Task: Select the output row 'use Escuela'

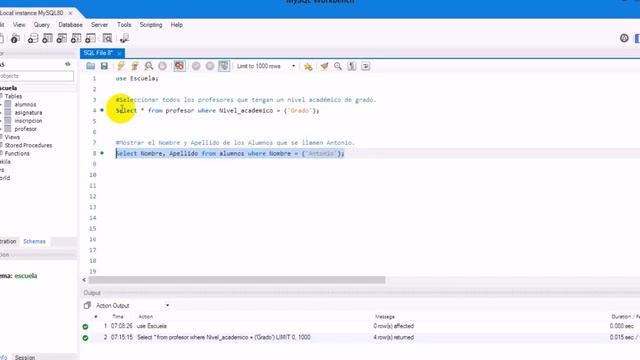Action: click(359, 326)
